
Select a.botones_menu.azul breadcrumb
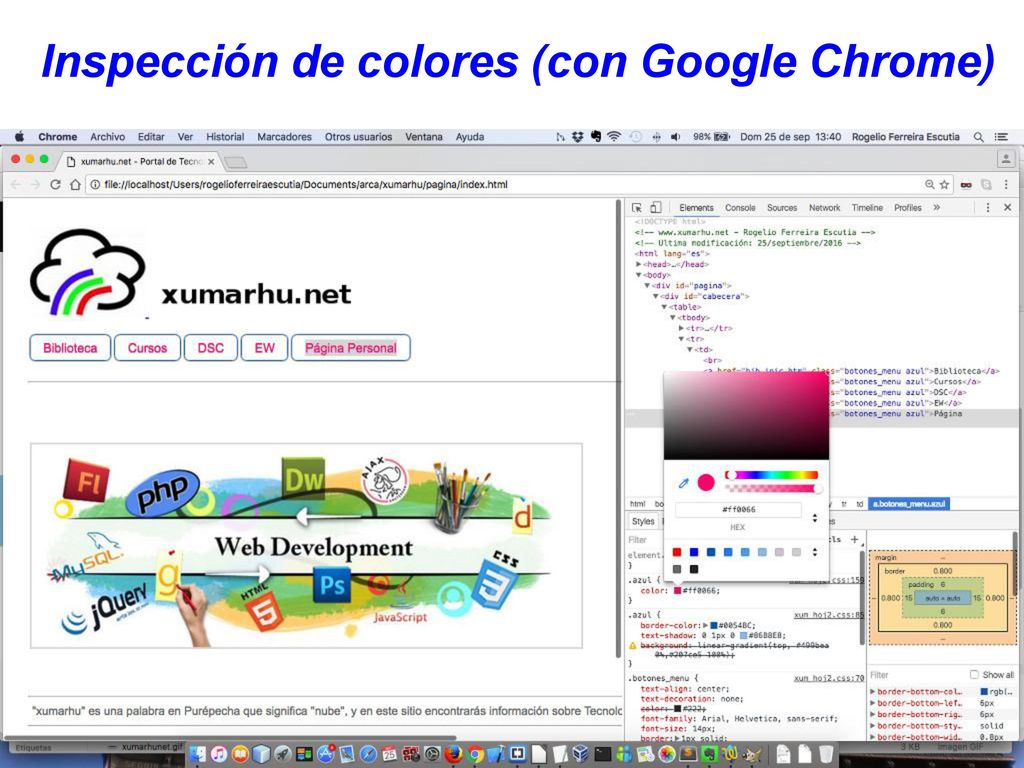(908, 504)
